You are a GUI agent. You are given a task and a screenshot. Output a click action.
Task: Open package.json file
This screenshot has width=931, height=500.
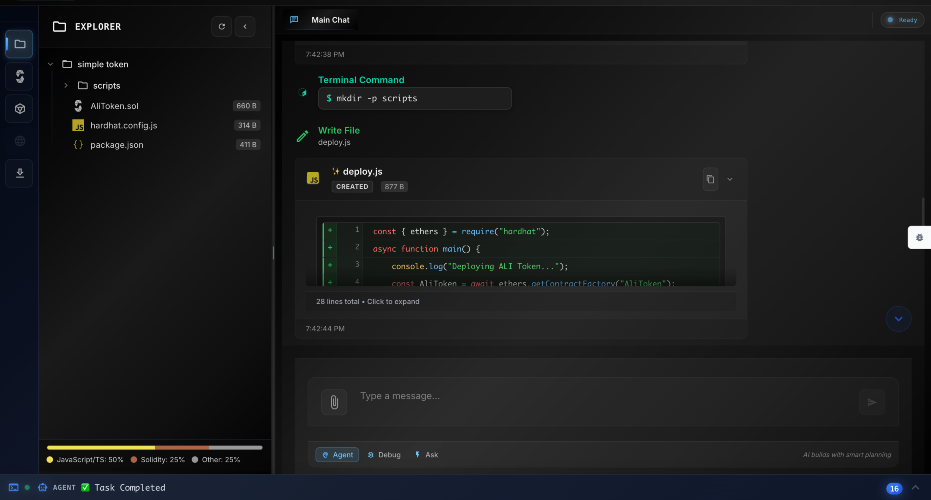[x=116, y=145]
